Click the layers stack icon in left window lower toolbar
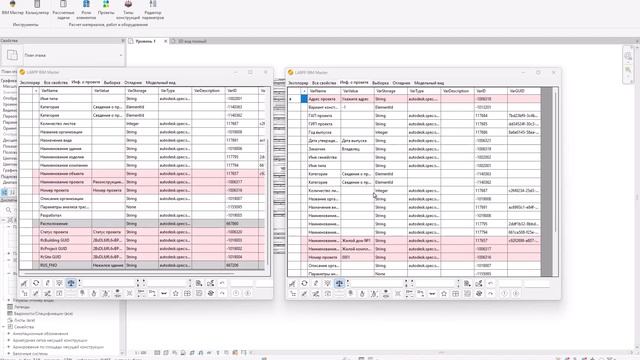The width and height of the screenshot is (640, 360). 211,293
